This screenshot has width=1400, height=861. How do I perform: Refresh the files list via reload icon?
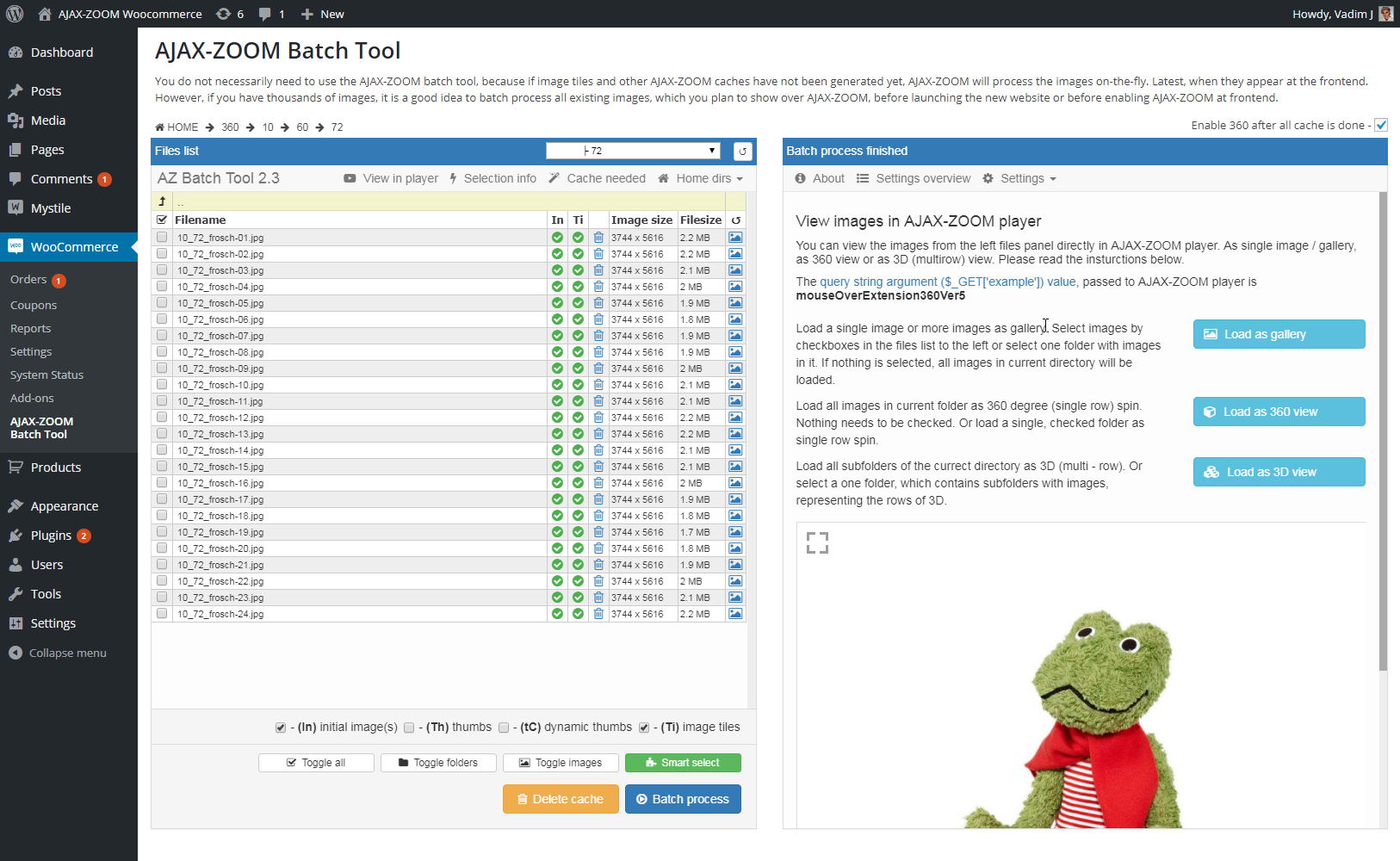point(742,152)
